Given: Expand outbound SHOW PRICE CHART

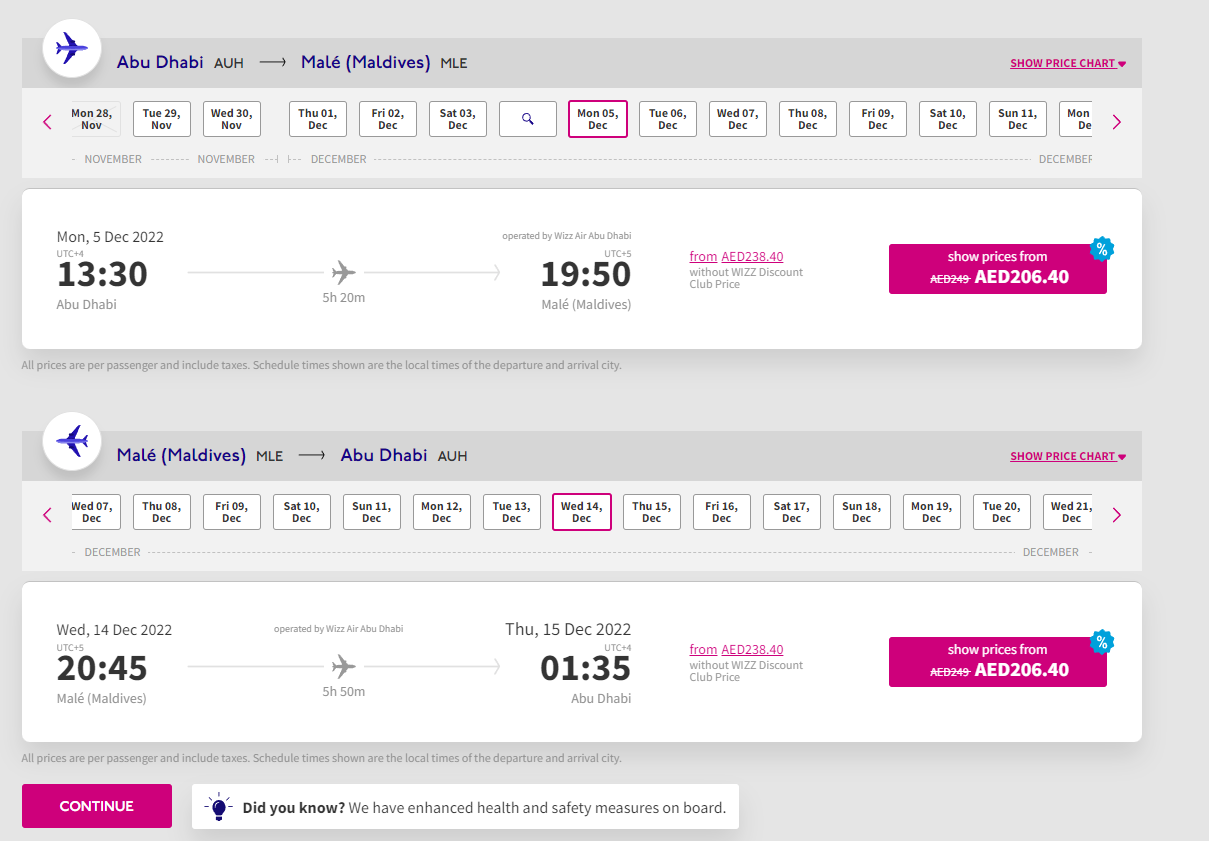Looking at the screenshot, I should coord(1068,63).
